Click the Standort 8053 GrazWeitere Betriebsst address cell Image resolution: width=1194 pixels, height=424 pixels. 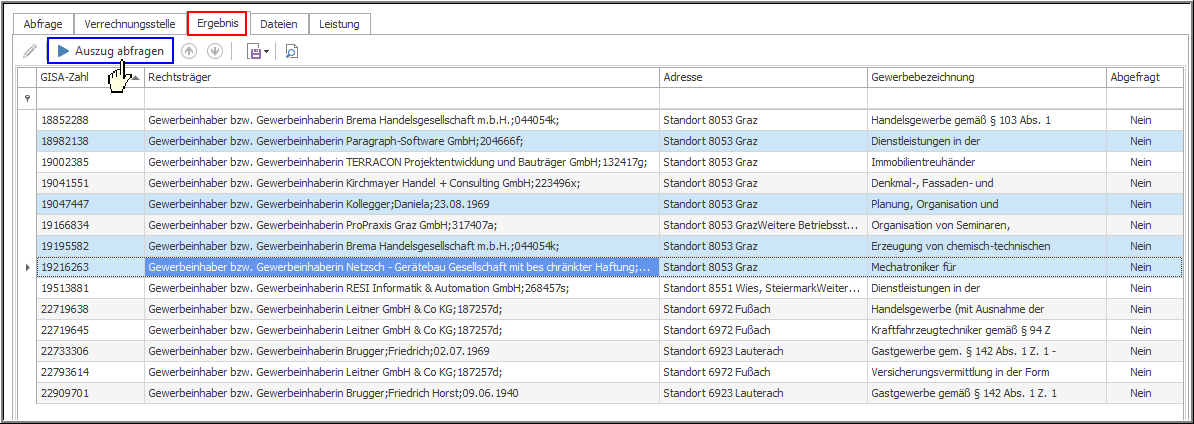(x=763, y=225)
